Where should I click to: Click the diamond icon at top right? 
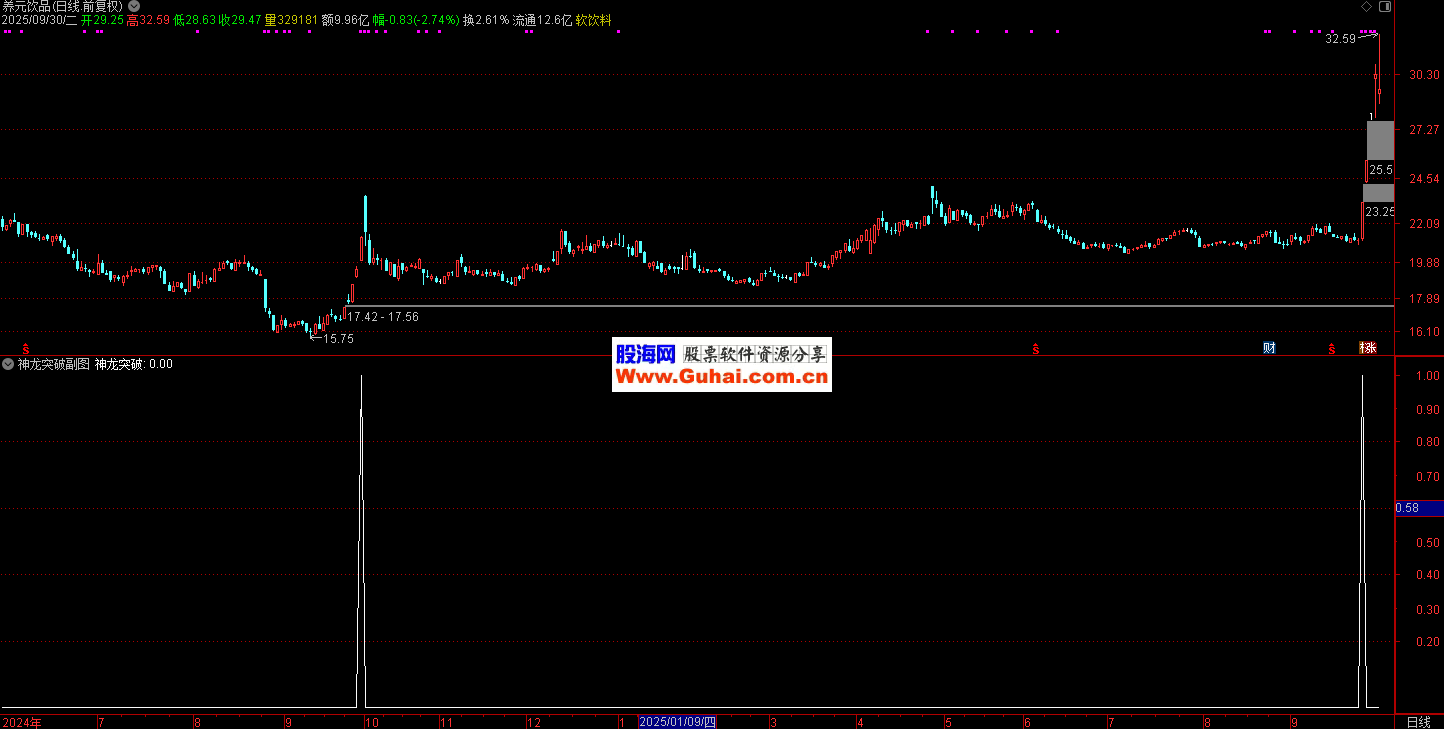[x=1367, y=7]
